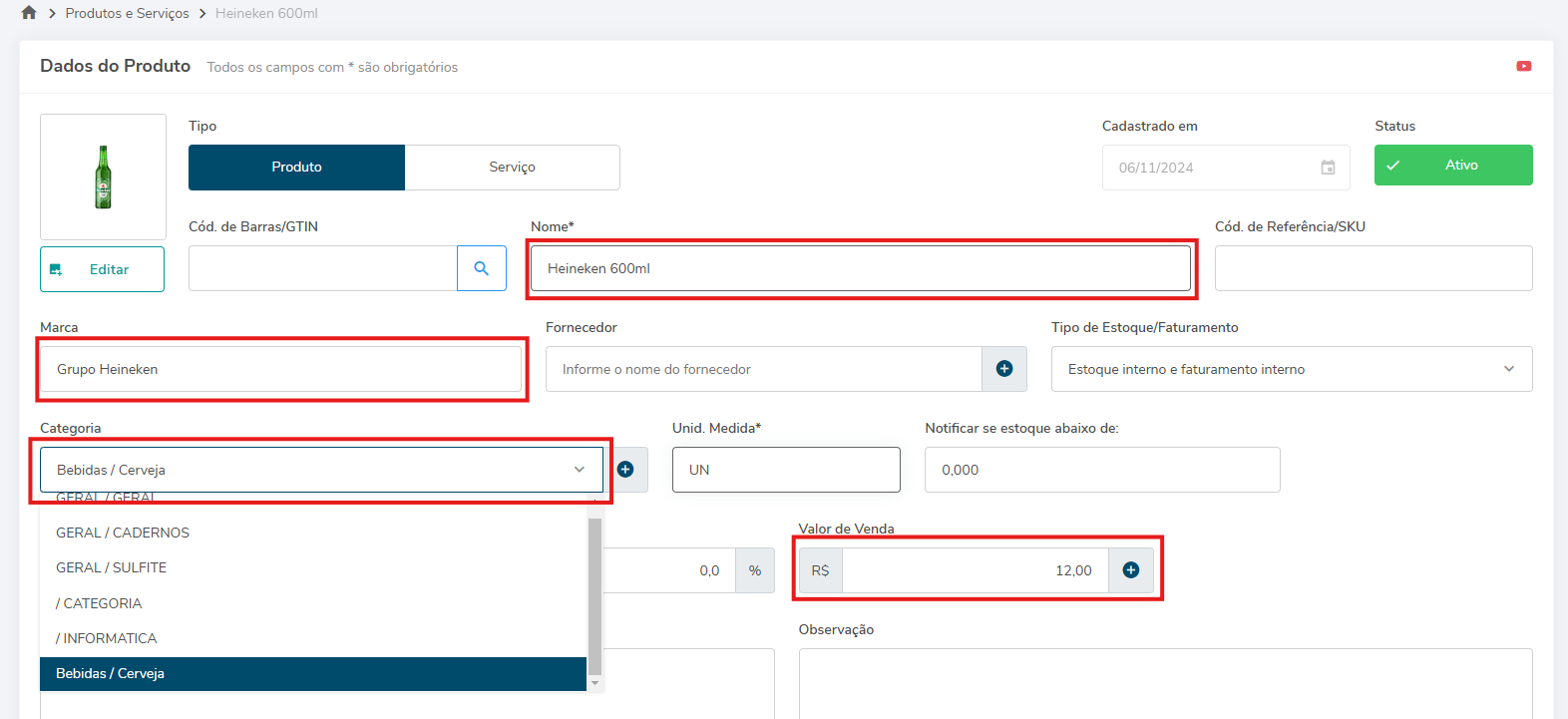Select highlighted Bebidas / Cerveja option

pyautogui.click(x=313, y=674)
